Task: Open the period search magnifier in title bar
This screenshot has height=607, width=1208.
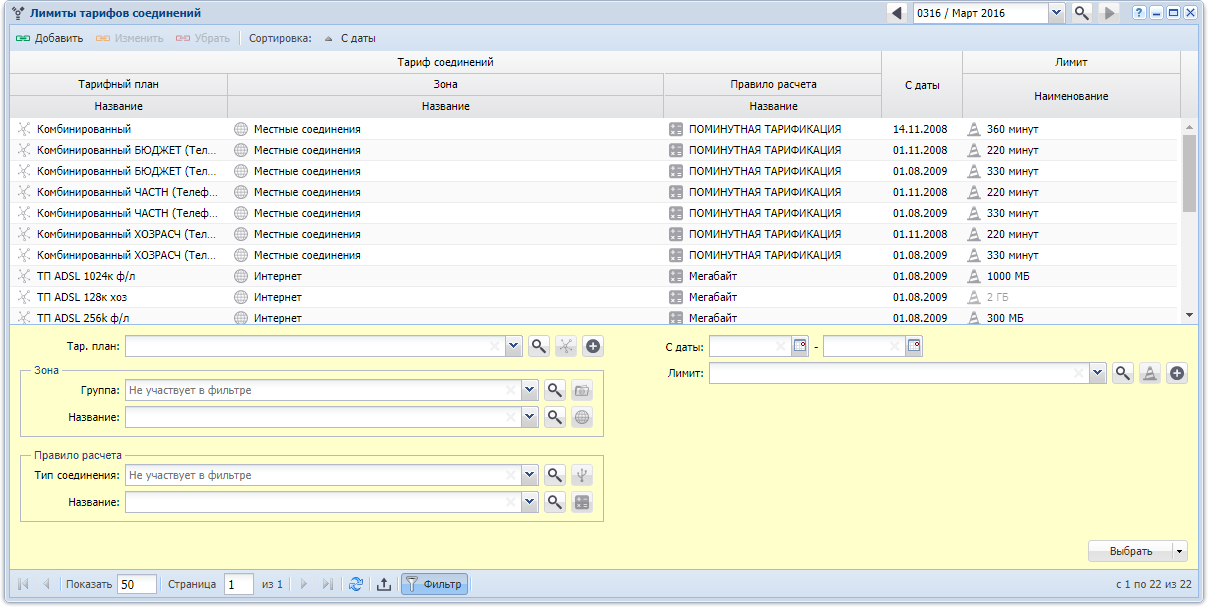Action: coord(1082,13)
